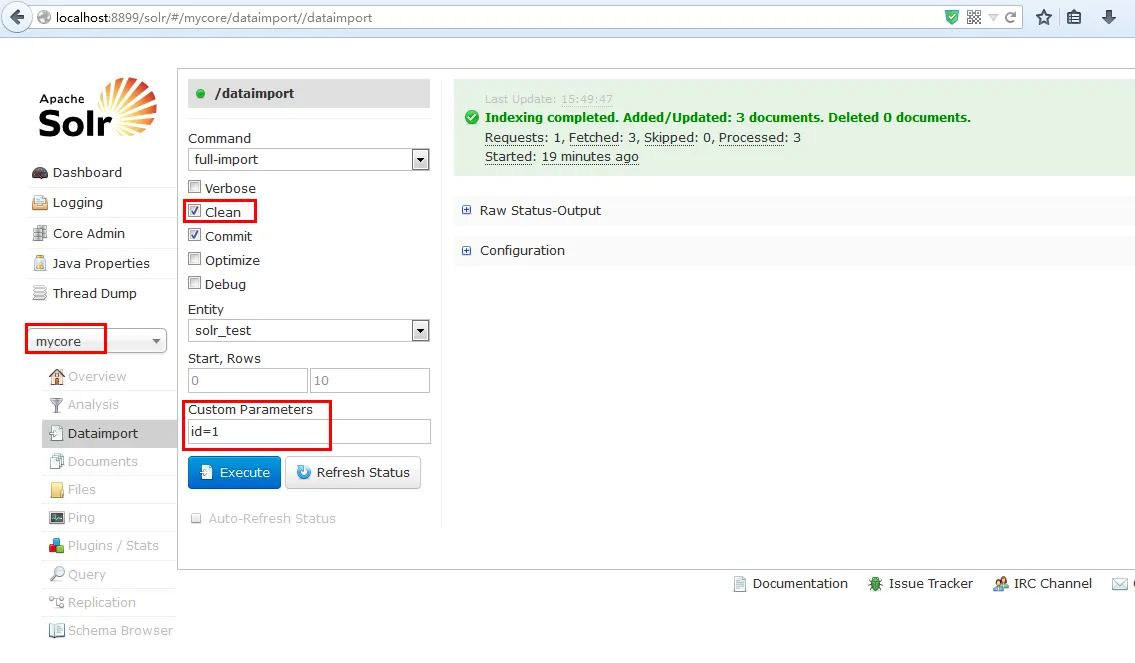1135x663 pixels.
Task: Click the /dataimport handler header
Action: pyautogui.click(x=309, y=93)
